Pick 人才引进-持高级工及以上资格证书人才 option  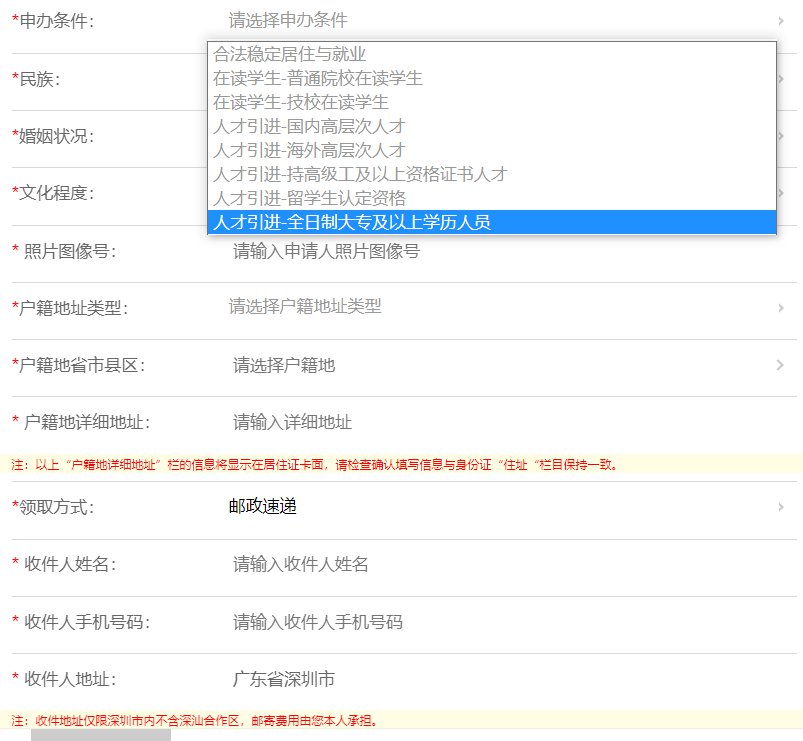[x=492, y=174]
